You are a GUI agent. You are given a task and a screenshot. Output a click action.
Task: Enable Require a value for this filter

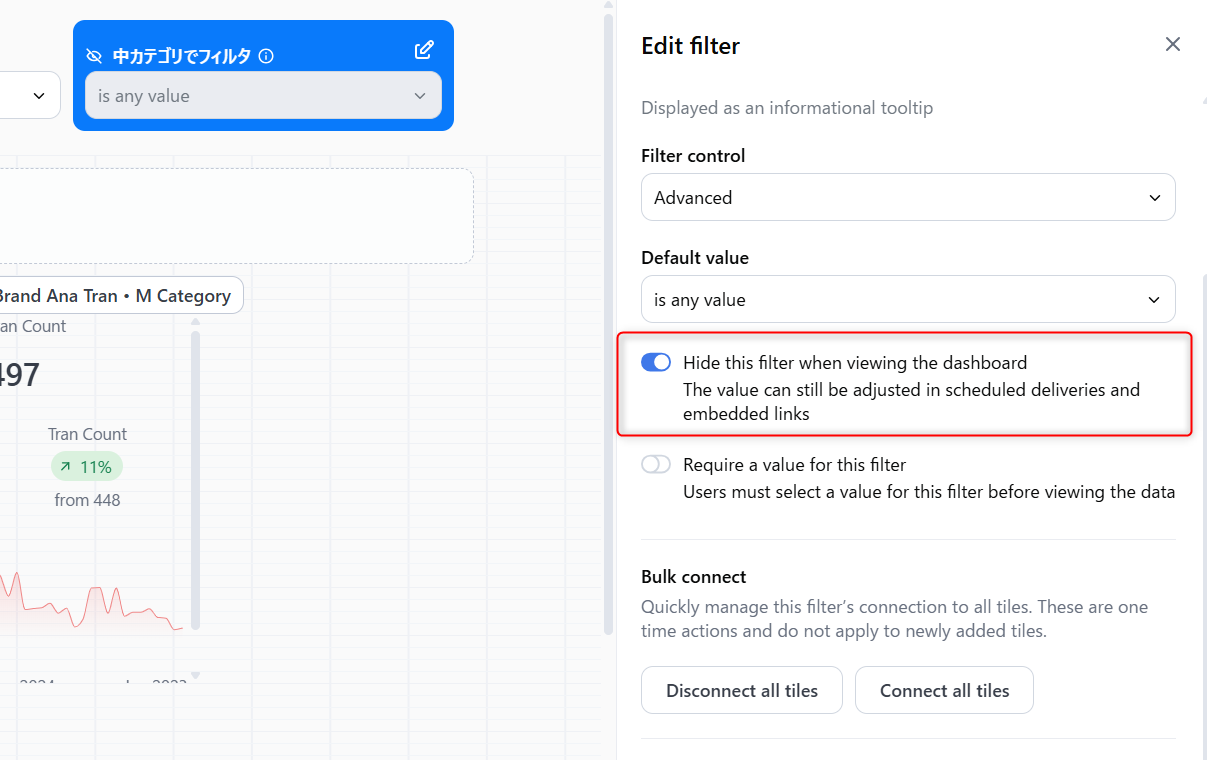coord(656,464)
